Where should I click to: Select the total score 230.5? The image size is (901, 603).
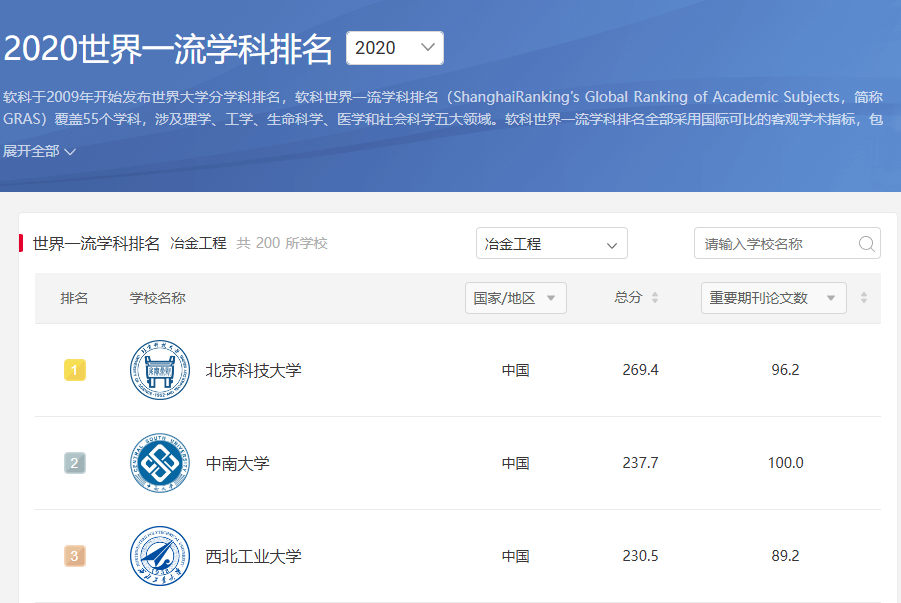pyautogui.click(x=640, y=556)
